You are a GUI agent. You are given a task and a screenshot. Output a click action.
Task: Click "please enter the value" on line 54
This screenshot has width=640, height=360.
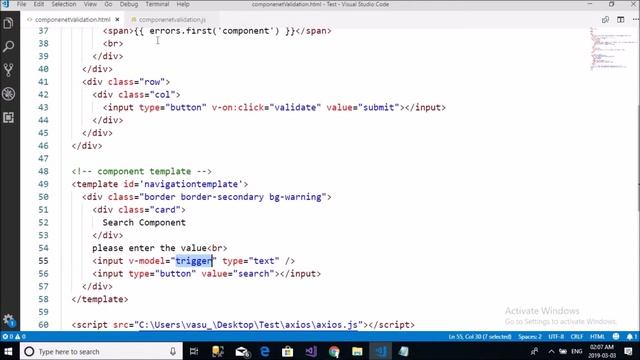pos(149,248)
